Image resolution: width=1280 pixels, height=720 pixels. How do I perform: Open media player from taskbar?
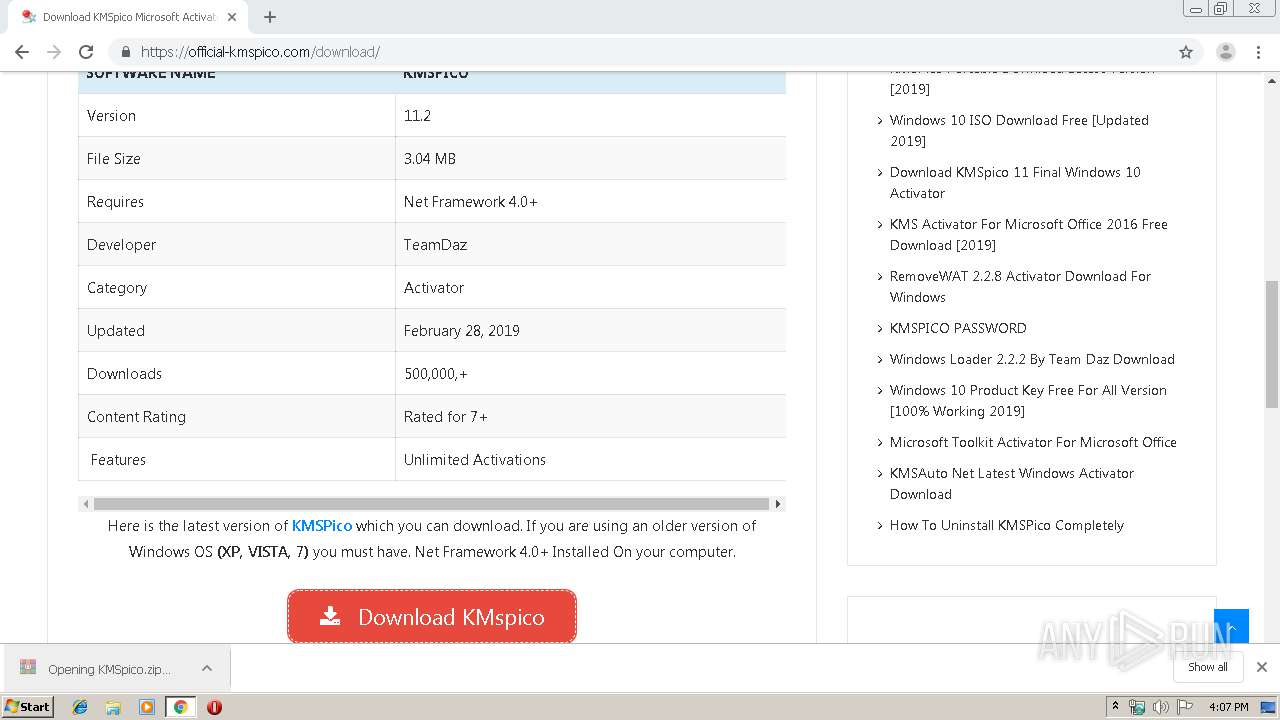pyautogui.click(x=147, y=707)
